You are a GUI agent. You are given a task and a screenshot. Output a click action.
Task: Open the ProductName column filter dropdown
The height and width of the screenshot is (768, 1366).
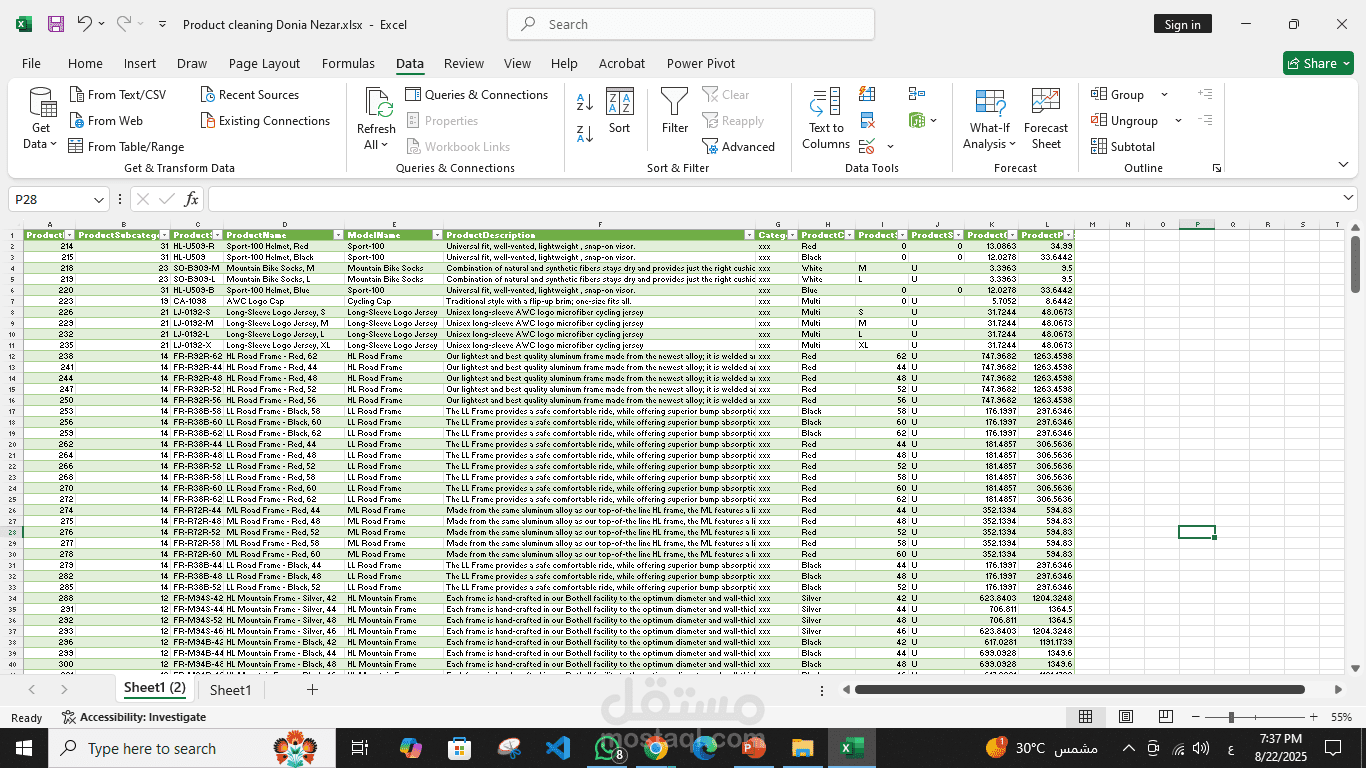click(x=337, y=235)
